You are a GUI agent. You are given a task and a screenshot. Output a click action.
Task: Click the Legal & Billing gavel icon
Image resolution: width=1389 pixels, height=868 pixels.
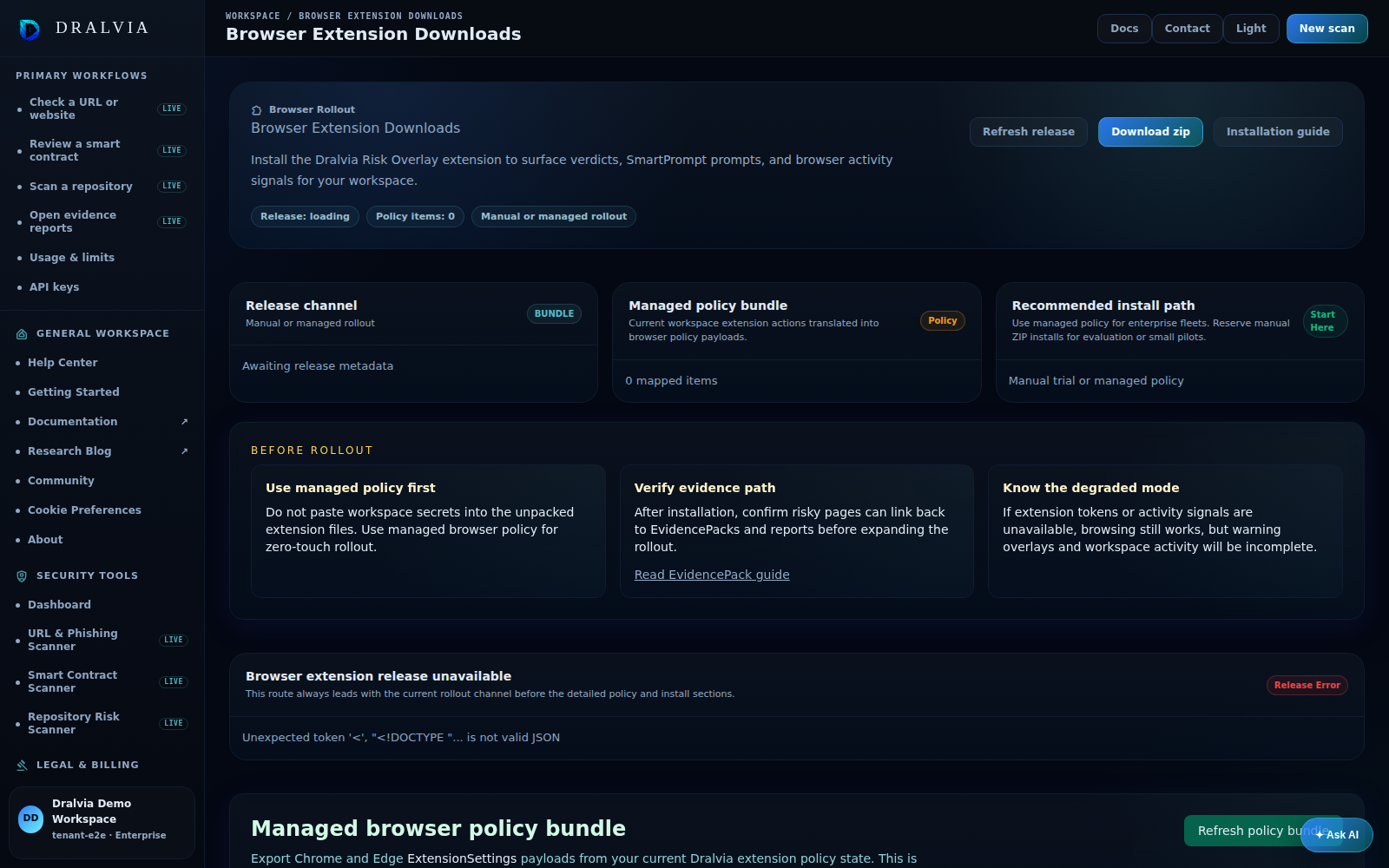tap(22, 766)
